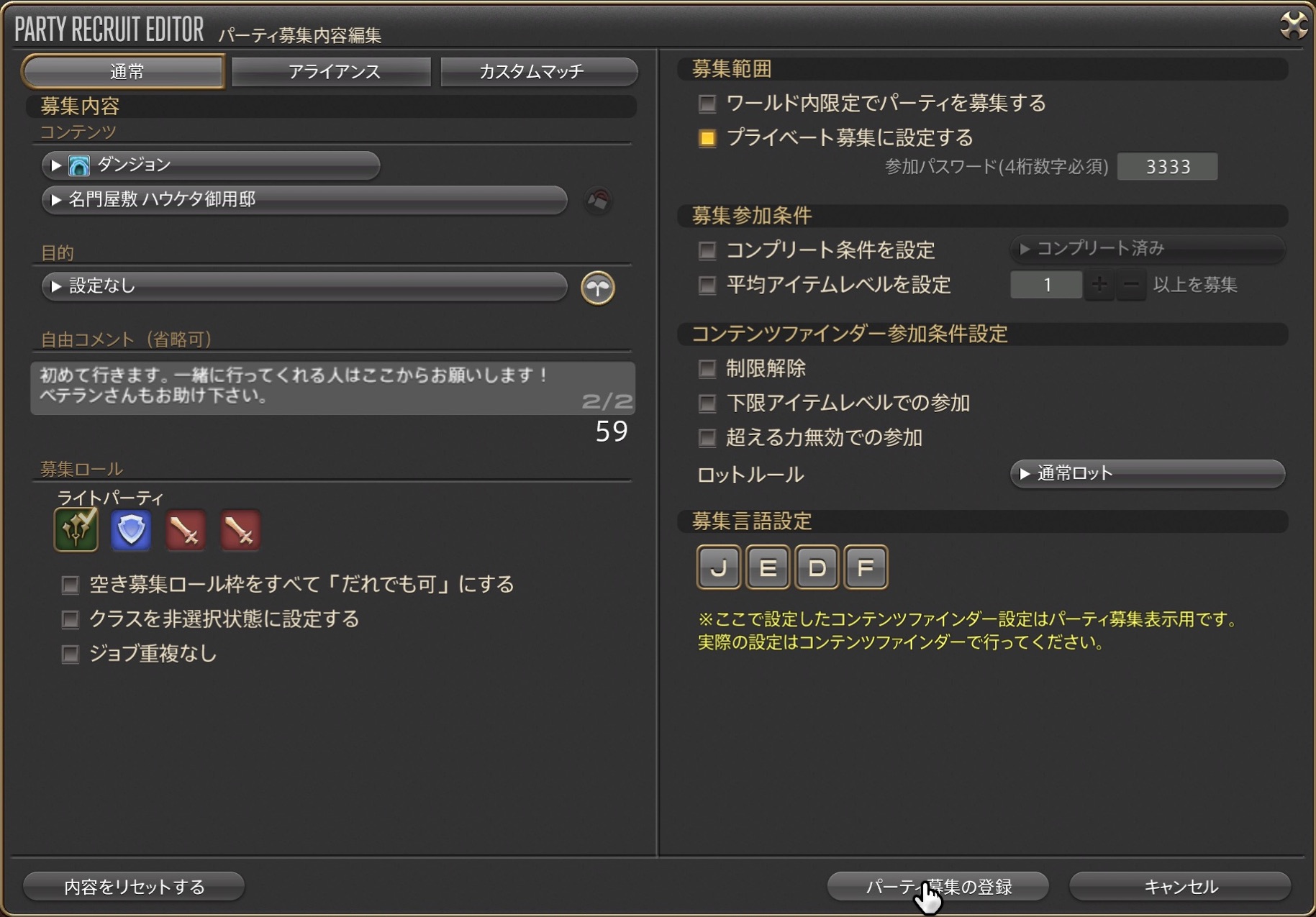The image size is (1316, 917).
Task: Toggle the D language button
Action: coord(817,567)
